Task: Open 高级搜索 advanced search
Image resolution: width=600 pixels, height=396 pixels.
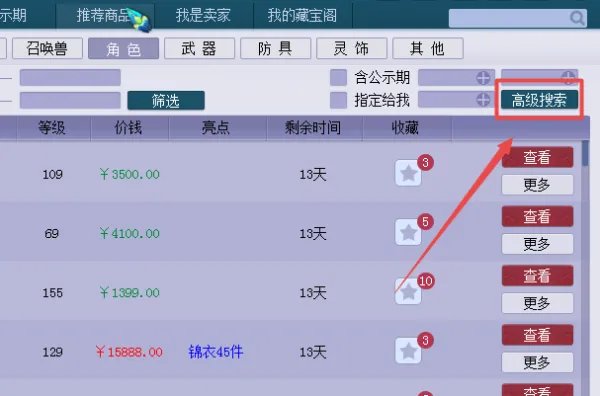Action: tap(539, 100)
